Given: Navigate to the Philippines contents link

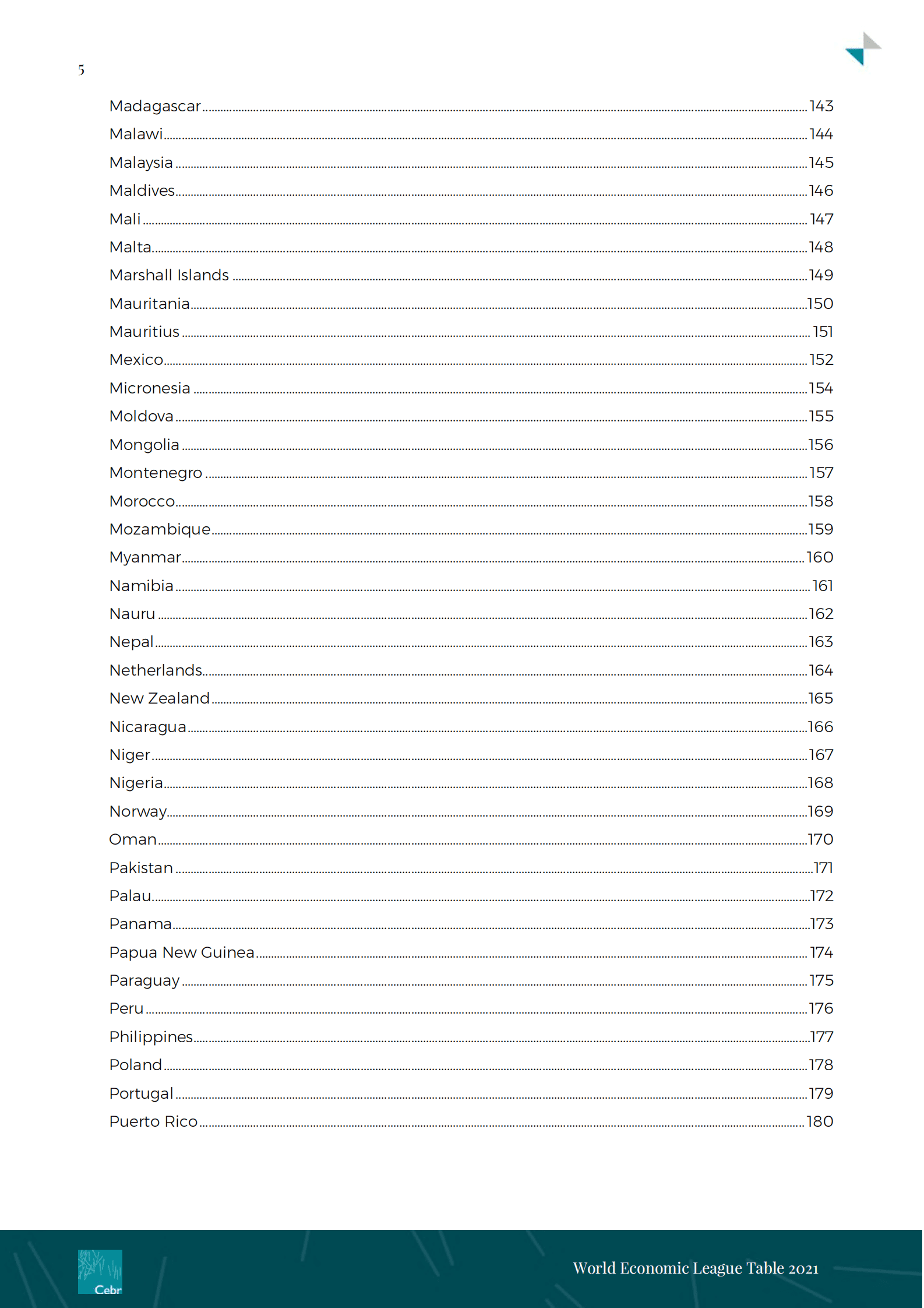Looking at the screenshot, I should tap(151, 1037).
